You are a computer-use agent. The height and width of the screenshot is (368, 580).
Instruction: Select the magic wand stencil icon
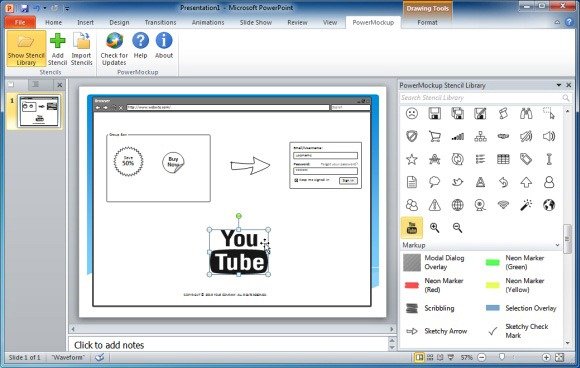point(526,205)
